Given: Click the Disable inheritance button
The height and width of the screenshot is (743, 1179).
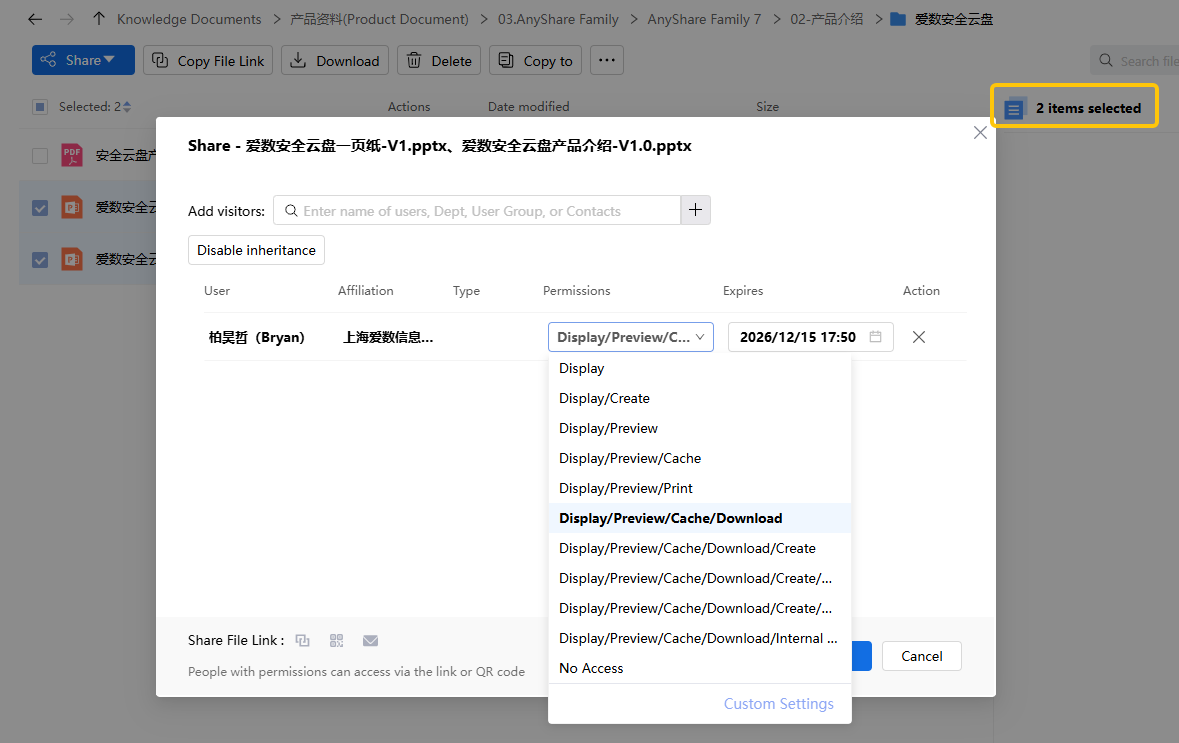Looking at the screenshot, I should pyautogui.click(x=256, y=250).
